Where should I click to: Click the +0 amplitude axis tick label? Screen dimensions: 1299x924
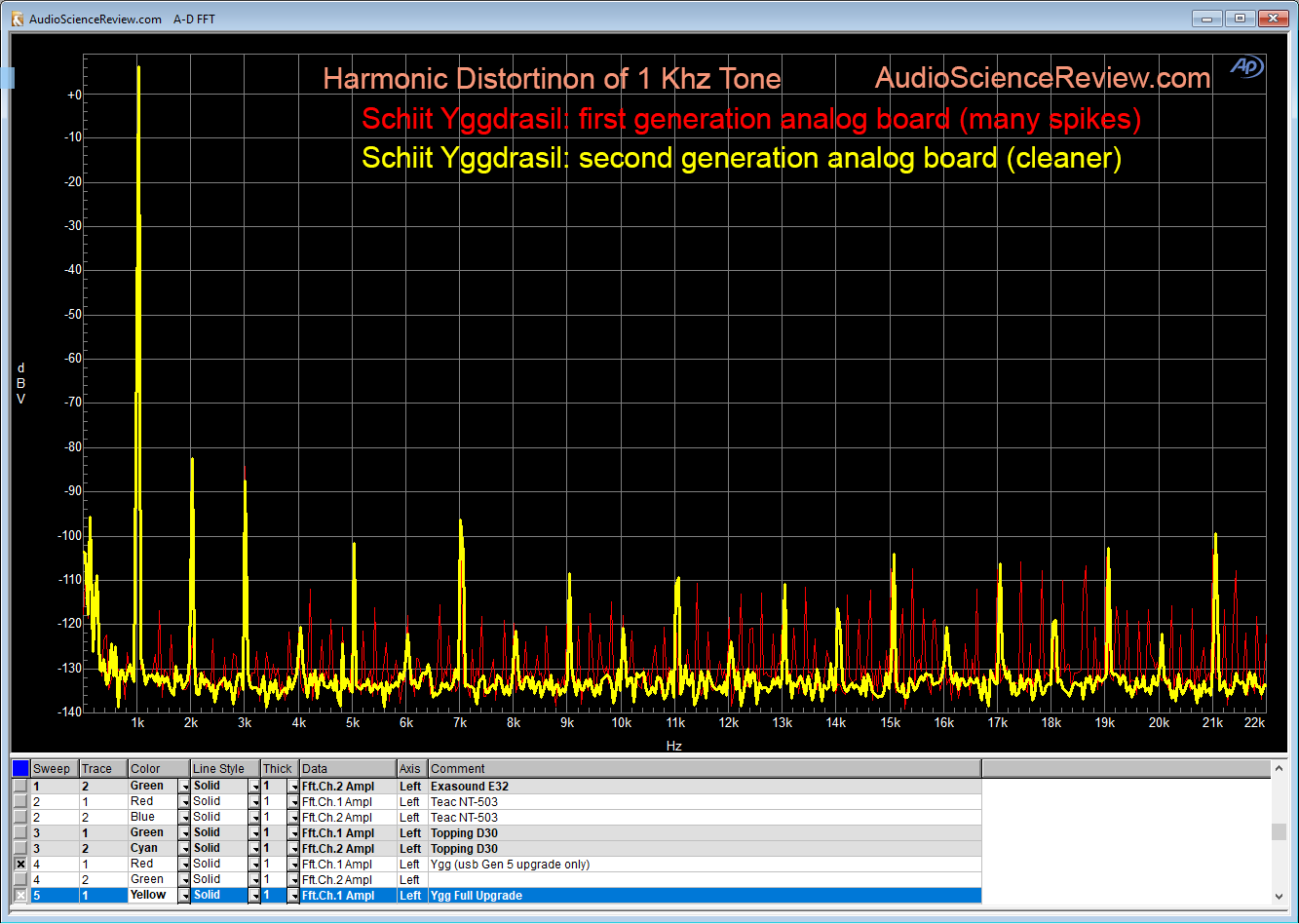point(74,95)
